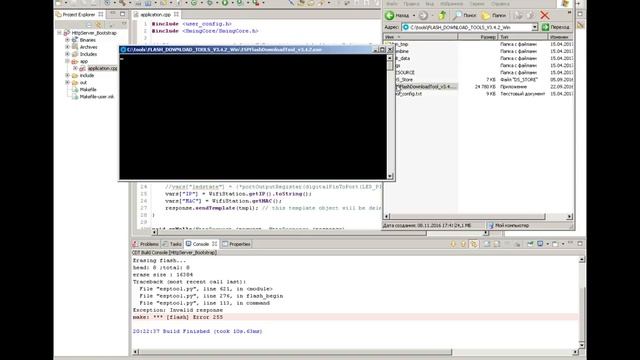Expand the Includes tree node
This screenshot has height=360, width=640.
point(67,54)
